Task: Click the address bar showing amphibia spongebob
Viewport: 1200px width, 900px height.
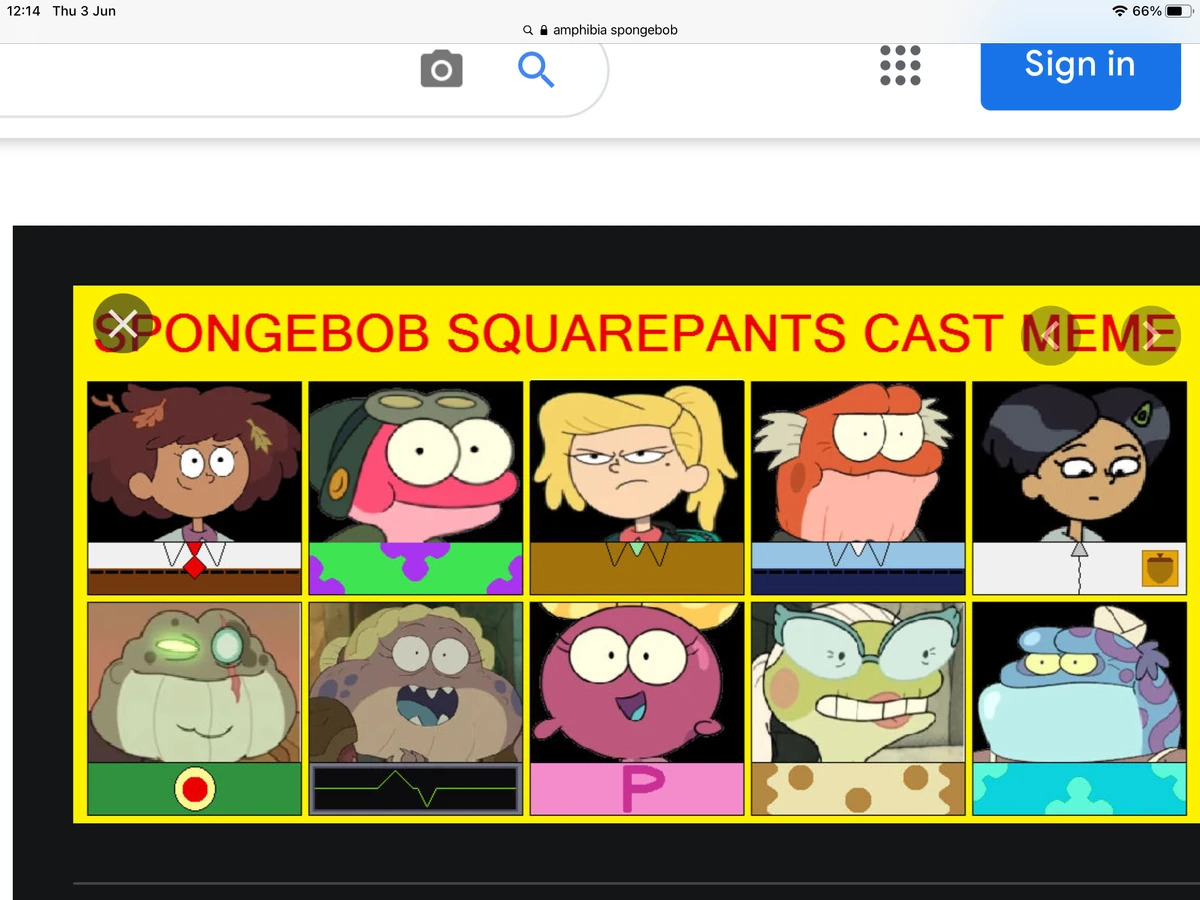Action: pyautogui.click(x=611, y=30)
